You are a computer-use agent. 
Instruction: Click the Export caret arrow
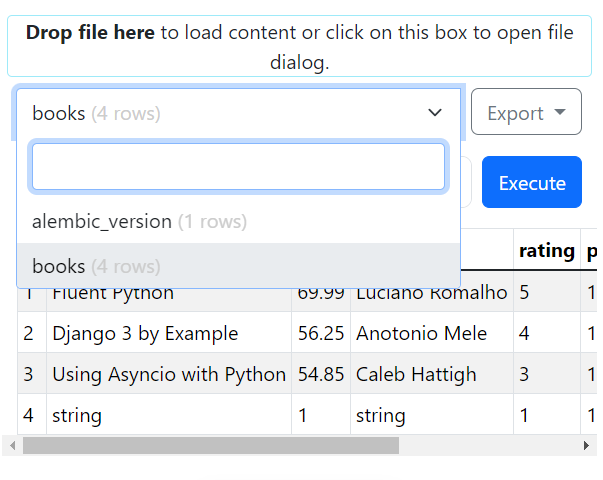pyautogui.click(x=560, y=112)
